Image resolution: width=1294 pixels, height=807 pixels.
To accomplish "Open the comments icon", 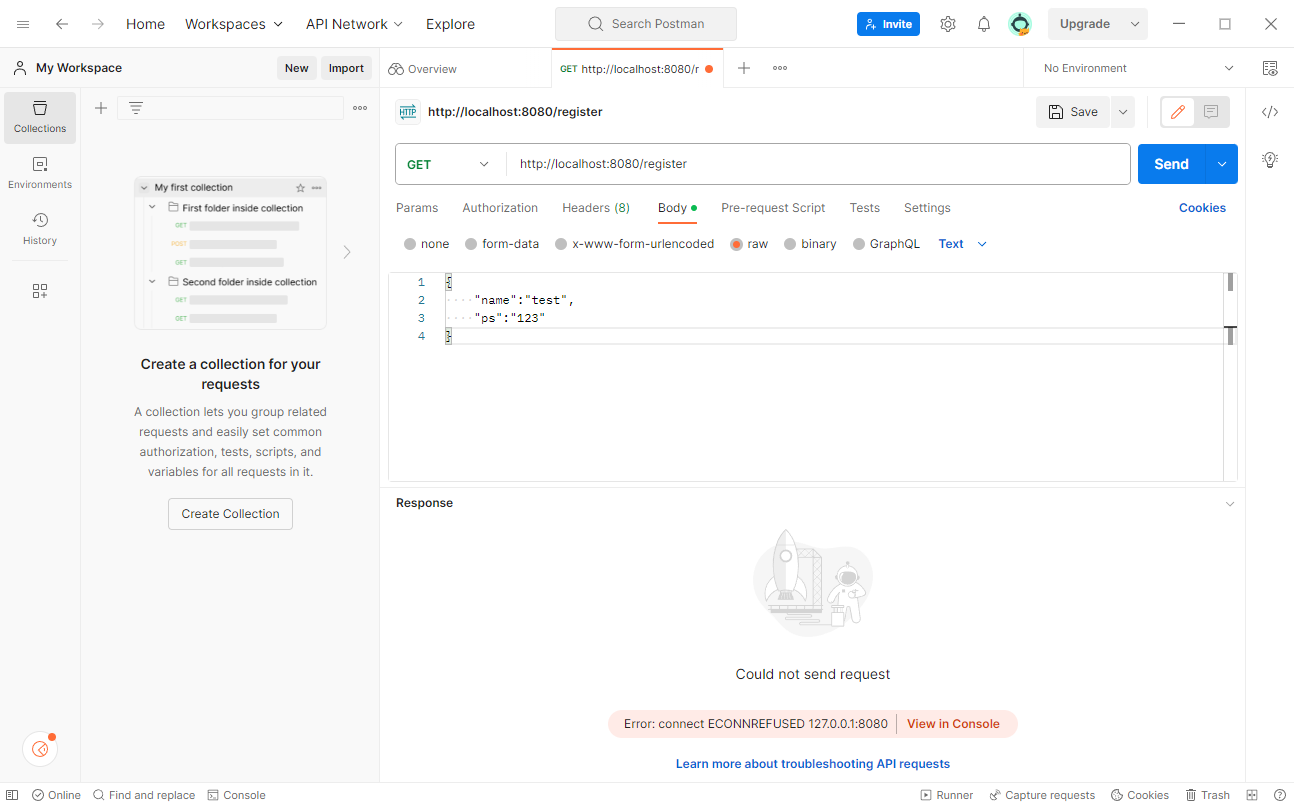I will point(1211,112).
